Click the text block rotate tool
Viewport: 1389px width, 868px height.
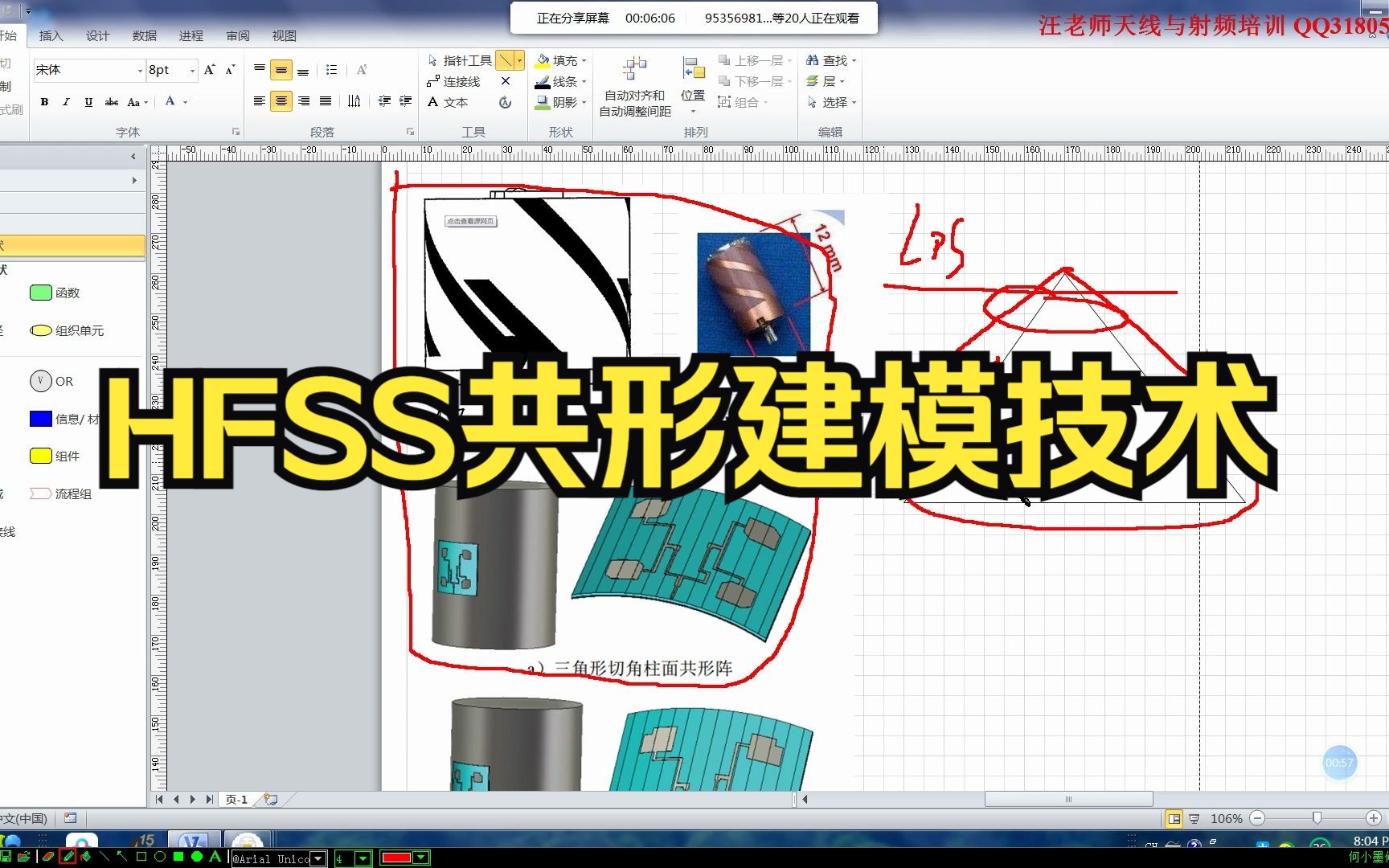tap(505, 102)
